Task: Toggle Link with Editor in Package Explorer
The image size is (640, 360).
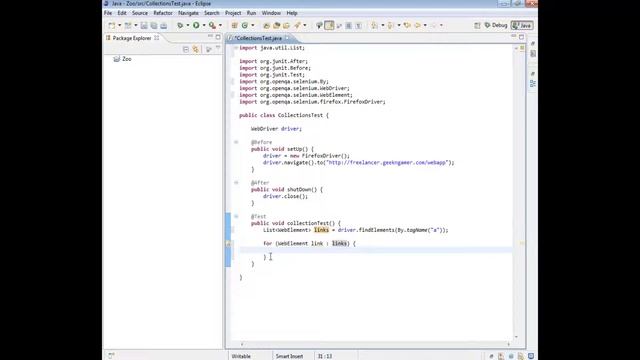Action: [196, 49]
